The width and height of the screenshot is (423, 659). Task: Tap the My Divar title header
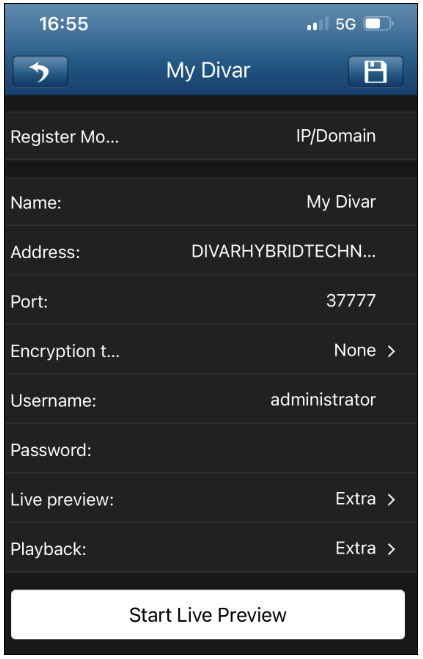208,70
